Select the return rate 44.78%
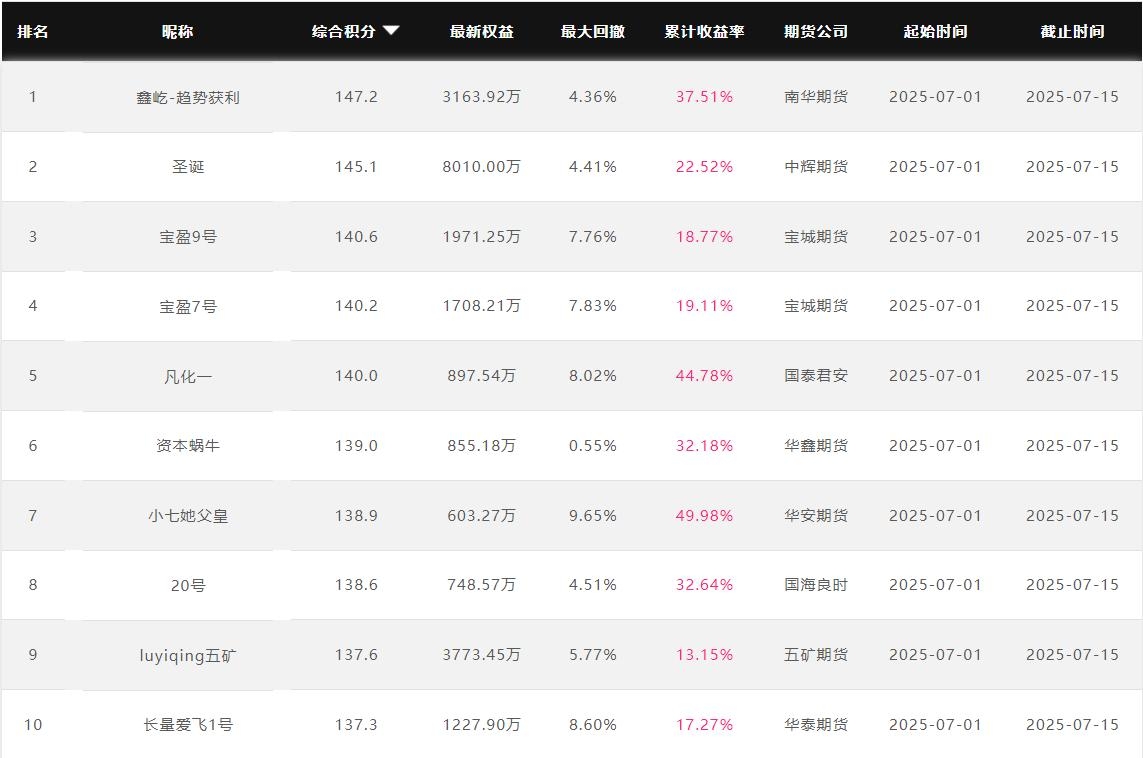 tap(704, 376)
